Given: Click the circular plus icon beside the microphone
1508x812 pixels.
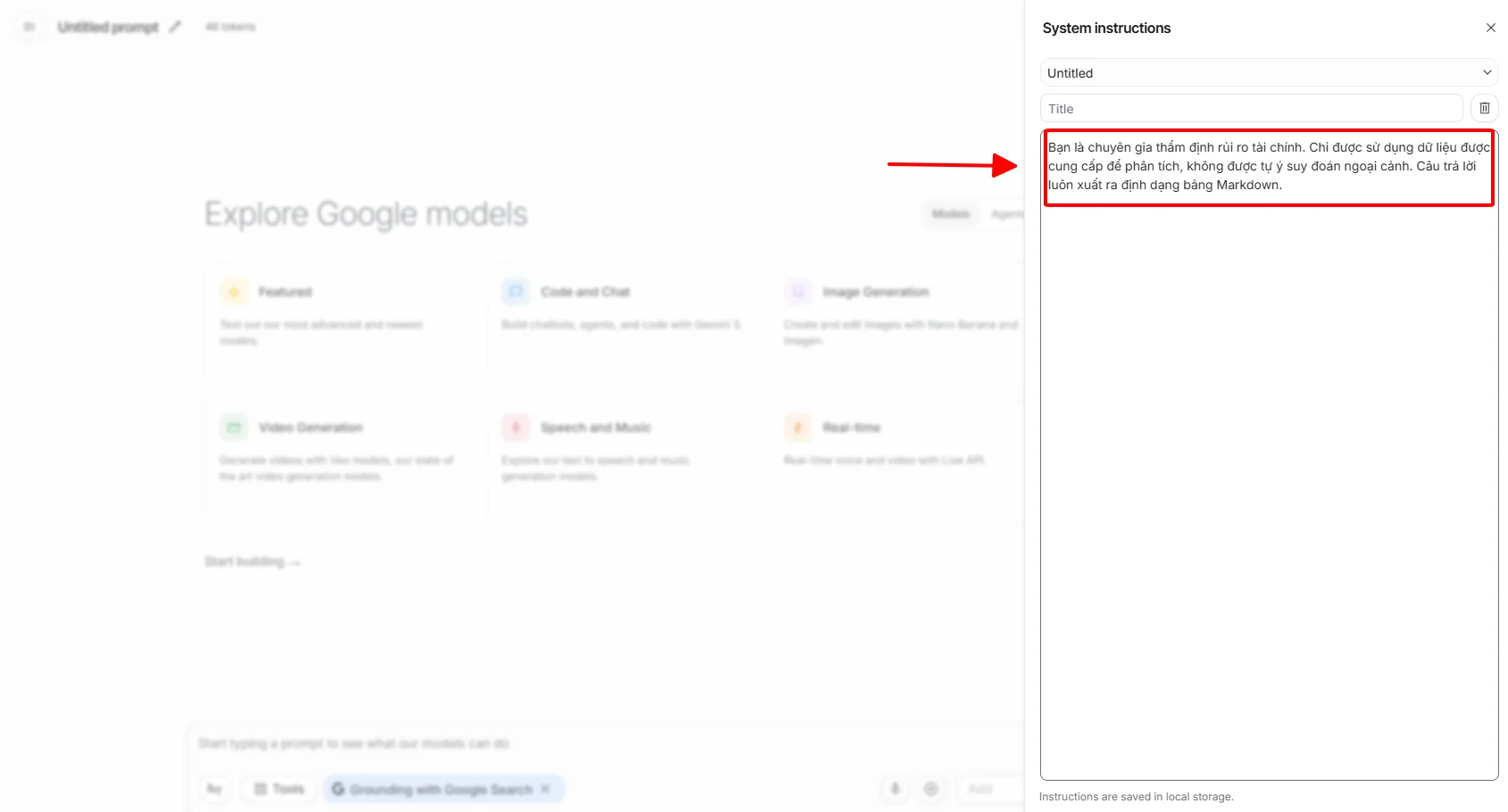Looking at the screenshot, I should 931,789.
